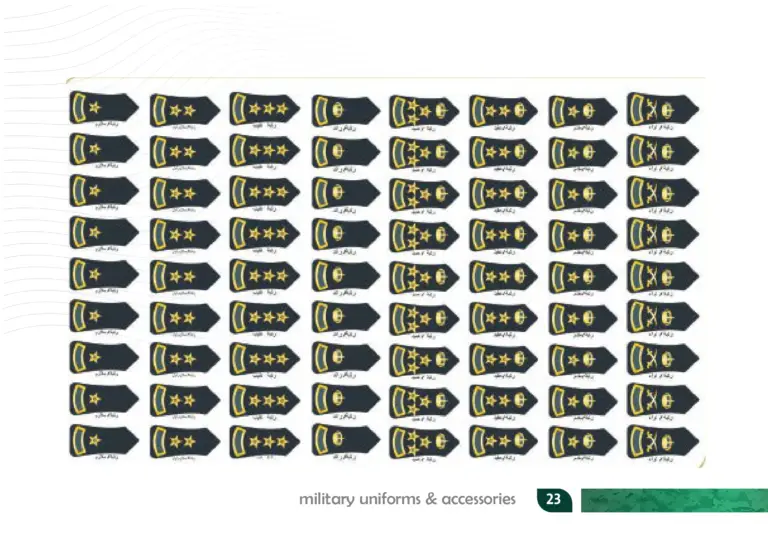Select the two-star epaulette in the top row
The image size is (768, 543).
[184, 108]
